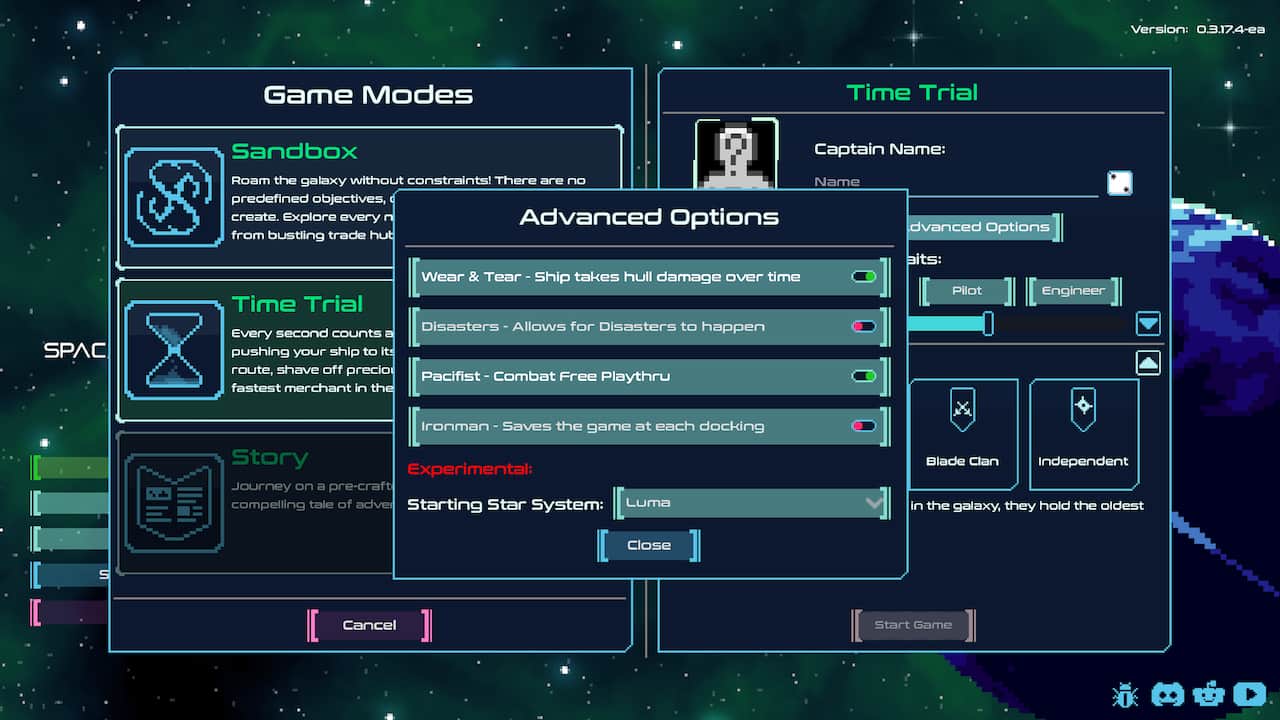1280x720 pixels.
Task: Open the Starting Star System dropdown
Action: [x=752, y=503]
